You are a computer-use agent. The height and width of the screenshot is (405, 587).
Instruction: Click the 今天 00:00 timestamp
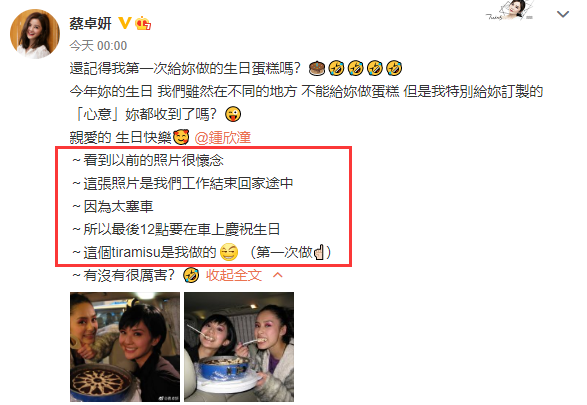tap(98, 46)
